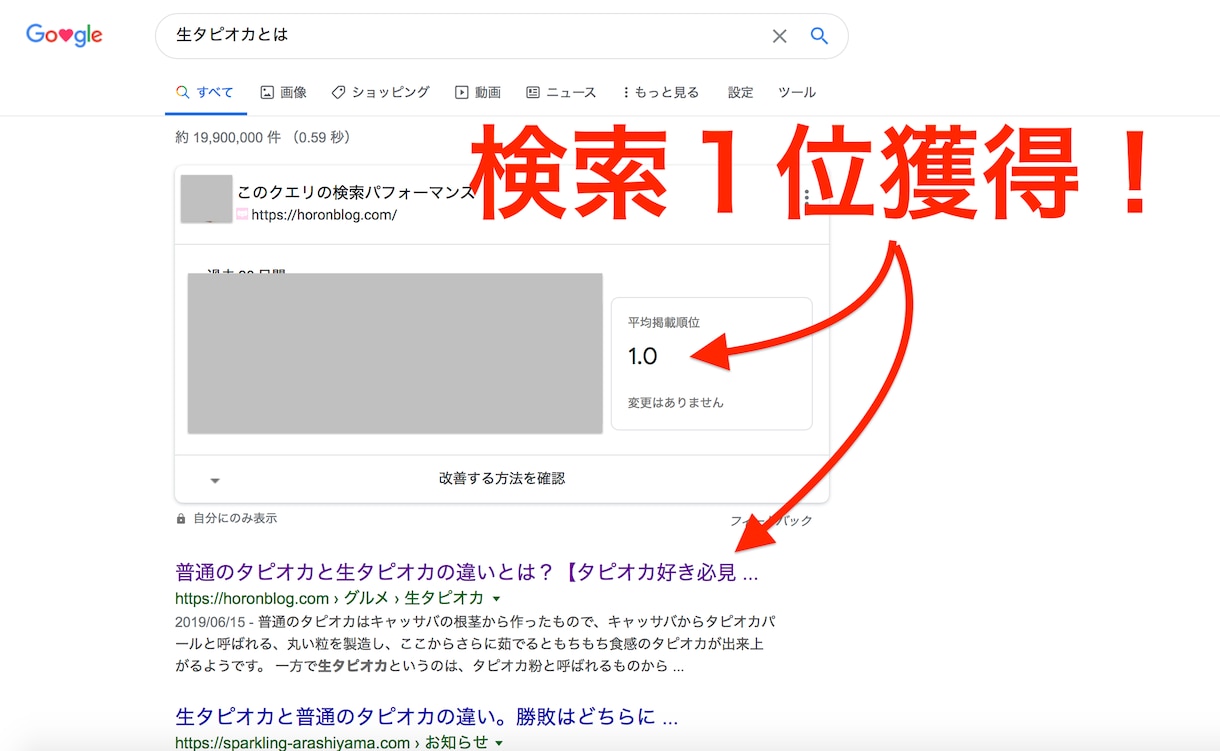
Task: Click the down arrow beside 改善する方法を確認
Action: [215, 481]
